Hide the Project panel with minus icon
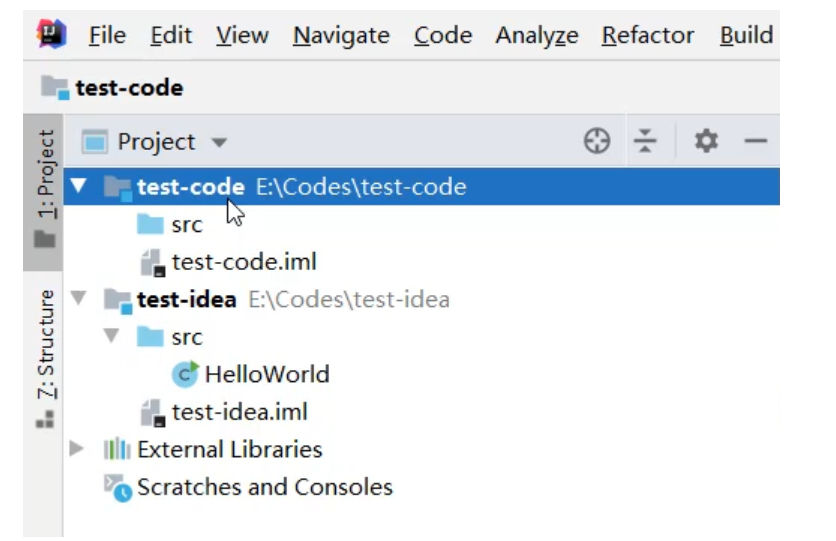 [x=756, y=142]
